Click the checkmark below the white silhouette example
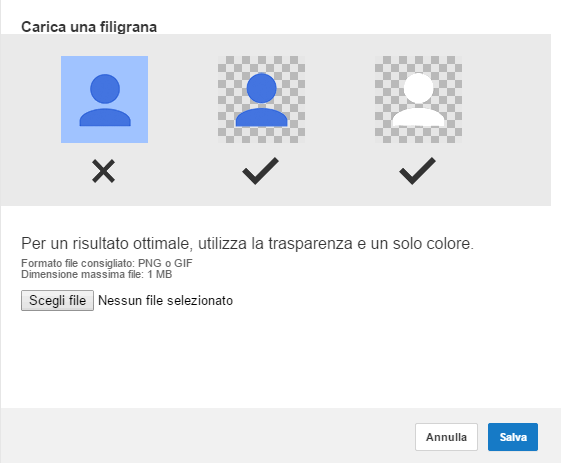This screenshot has height=463, width=561. pos(418,171)
